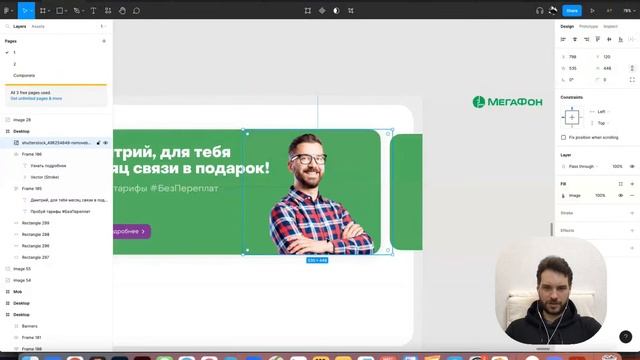Align selection to bottom
The image size is (640, 360).
click(620, 39)
